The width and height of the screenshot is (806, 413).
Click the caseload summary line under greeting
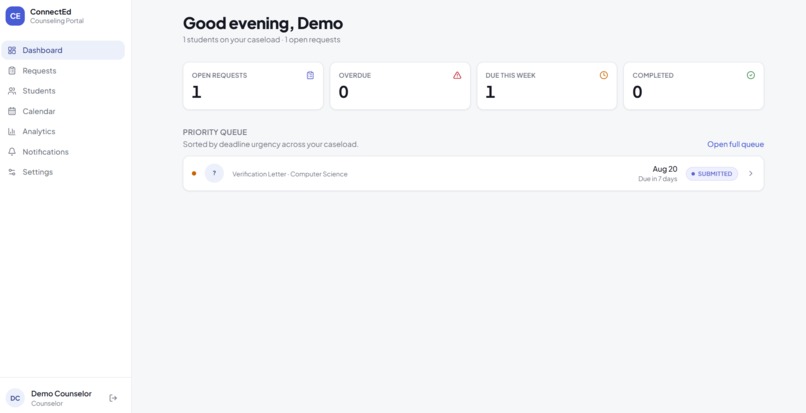(x=261, y=40)
